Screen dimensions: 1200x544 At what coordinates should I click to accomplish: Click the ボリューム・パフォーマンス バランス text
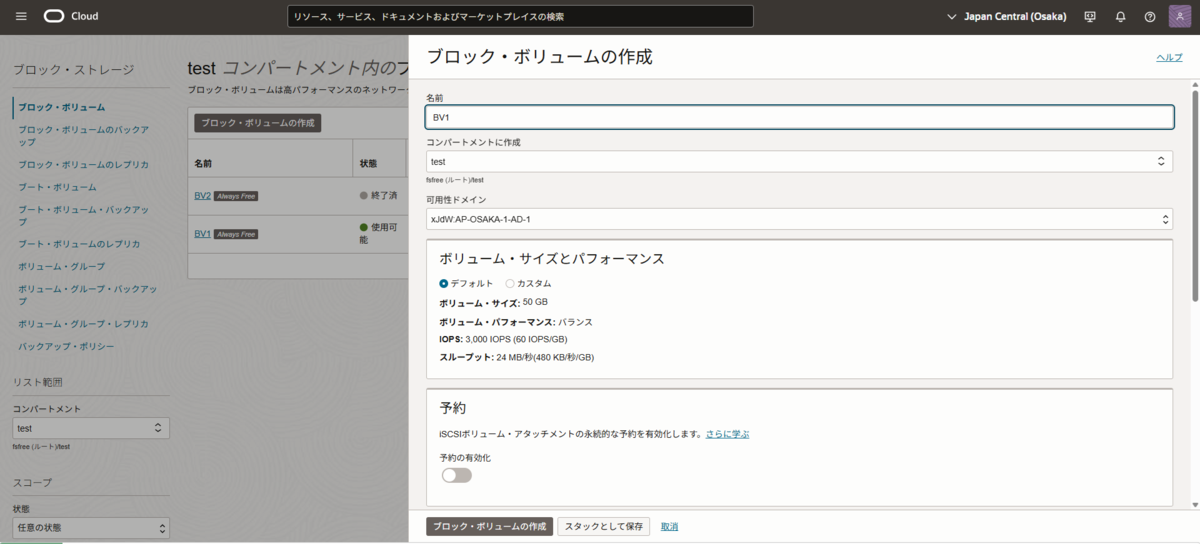click(516, 322)
